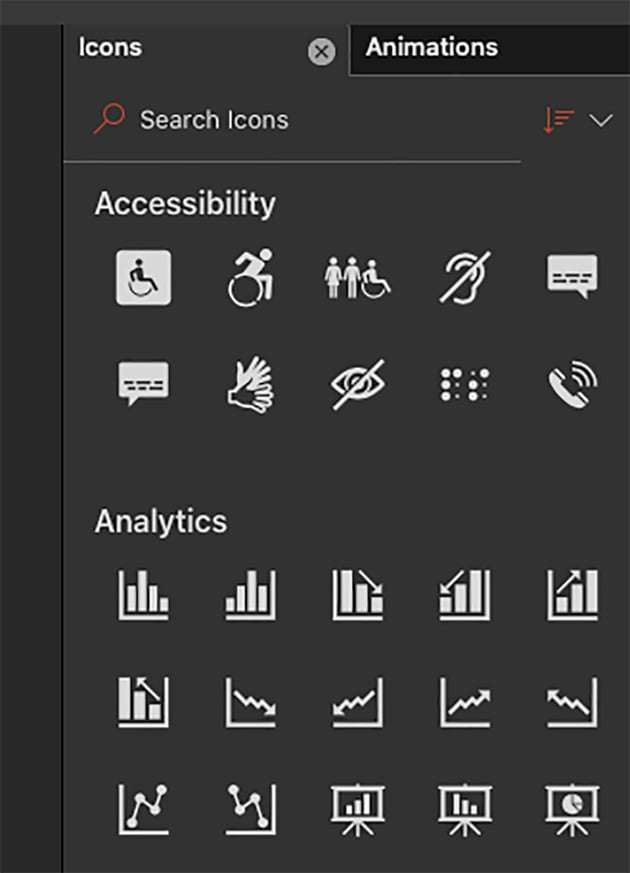The width and height of the screenshot is (630, 873).
Task: Pick the crossed-out ear hearing impaired icon
Action: (465, 277)
